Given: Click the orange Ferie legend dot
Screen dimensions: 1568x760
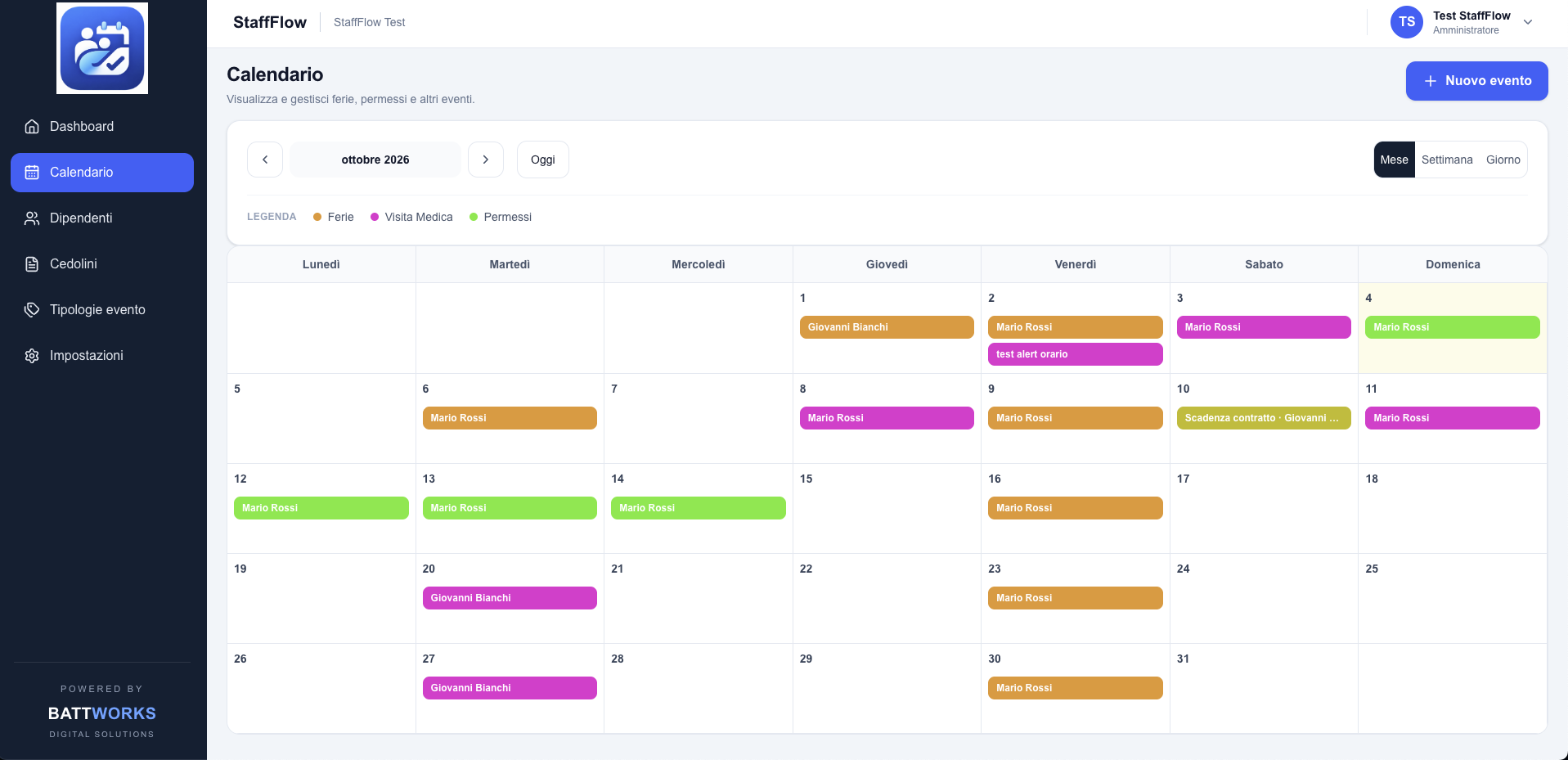Looking at the screenshot, I should (317, 217).
